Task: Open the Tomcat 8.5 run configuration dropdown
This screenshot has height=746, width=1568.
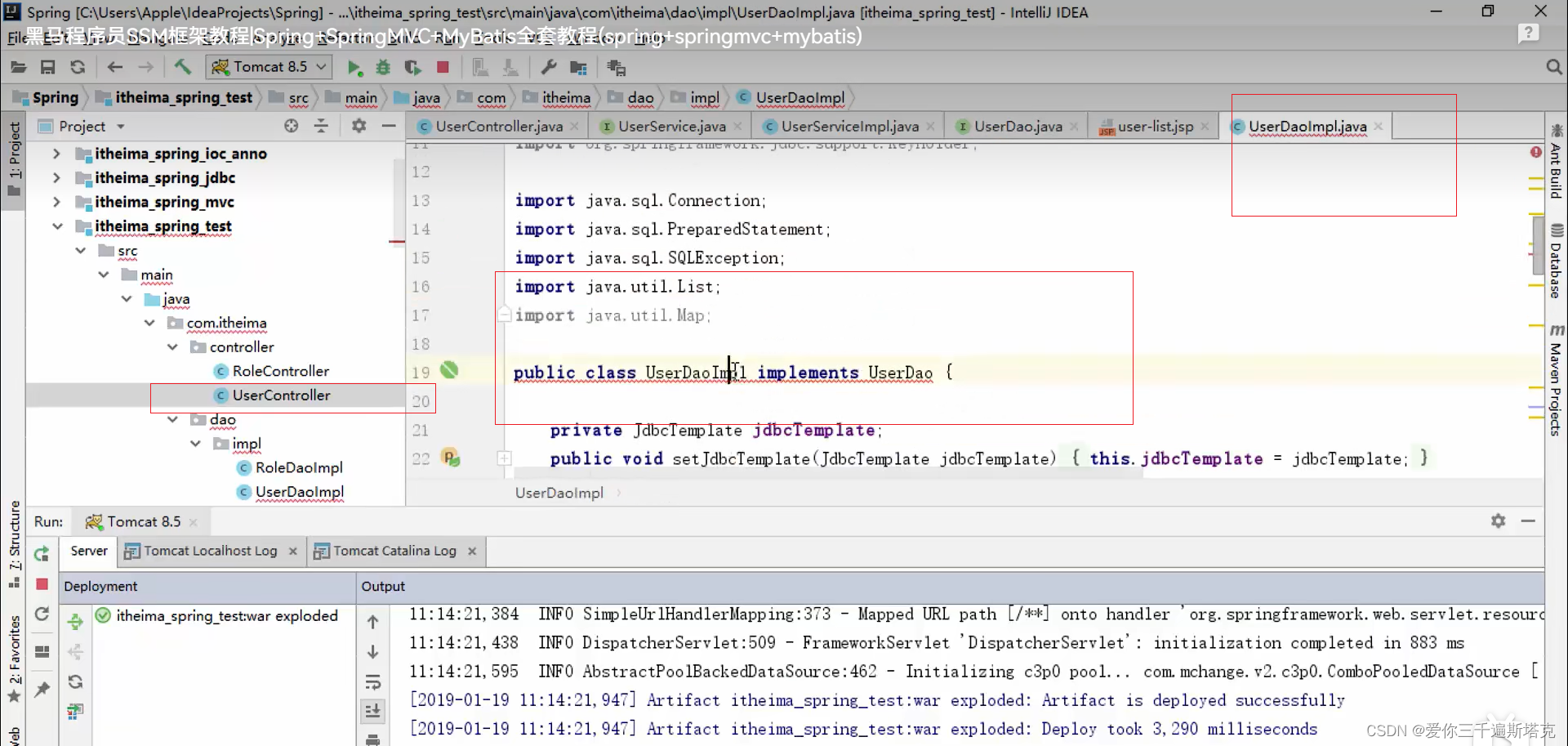Action: (269, 67)
